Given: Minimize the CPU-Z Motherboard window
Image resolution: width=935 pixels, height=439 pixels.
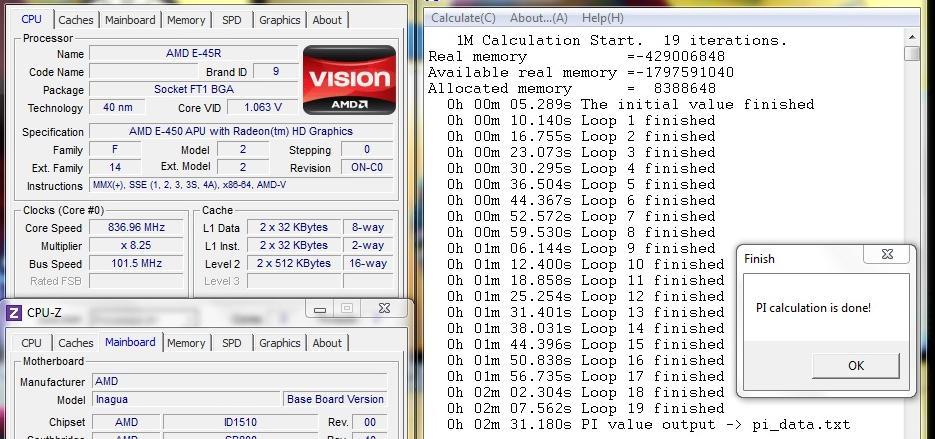Looking at the screenshot, I should (320, 309).
